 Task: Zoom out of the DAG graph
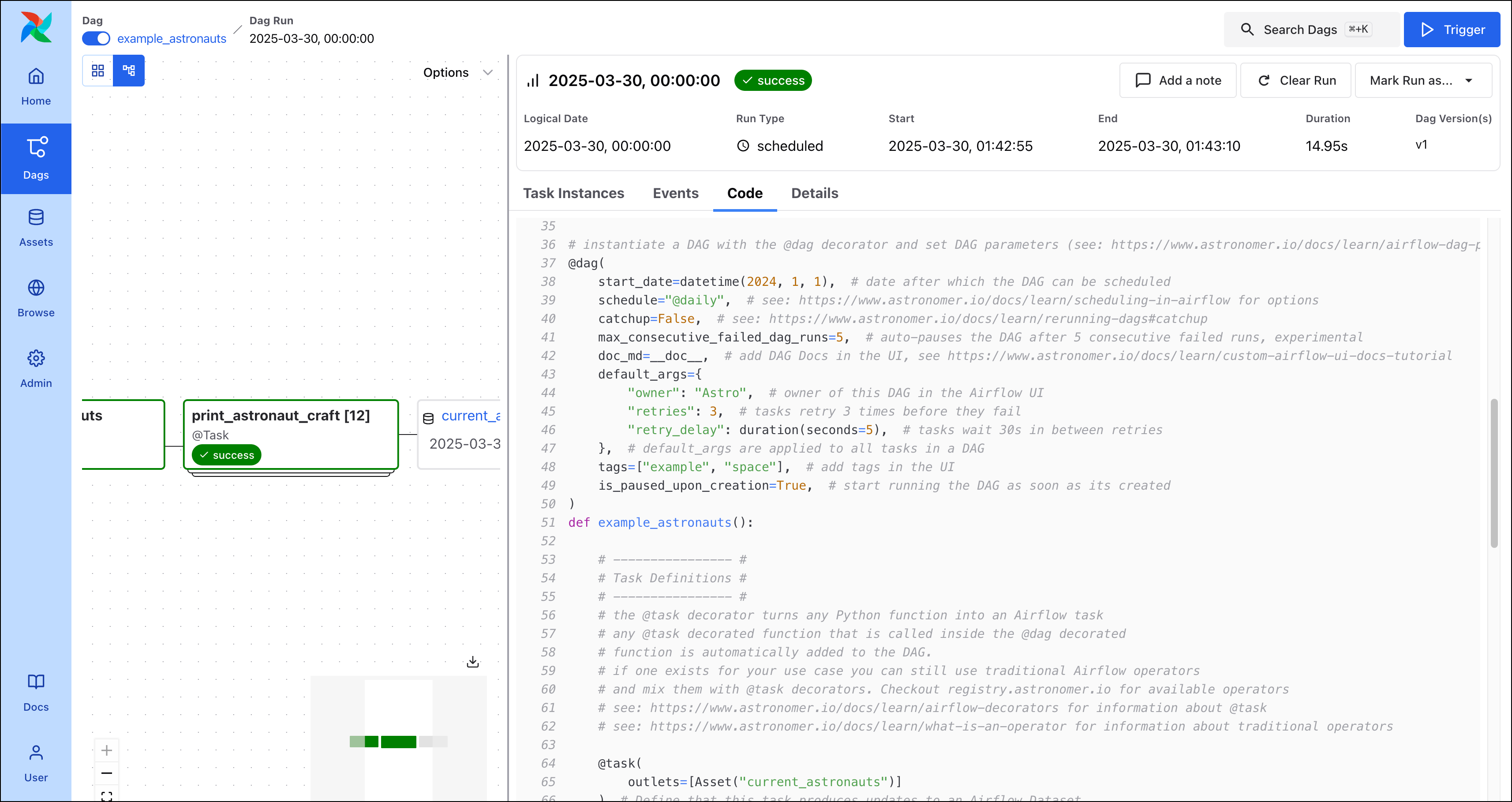coord(107,773)
